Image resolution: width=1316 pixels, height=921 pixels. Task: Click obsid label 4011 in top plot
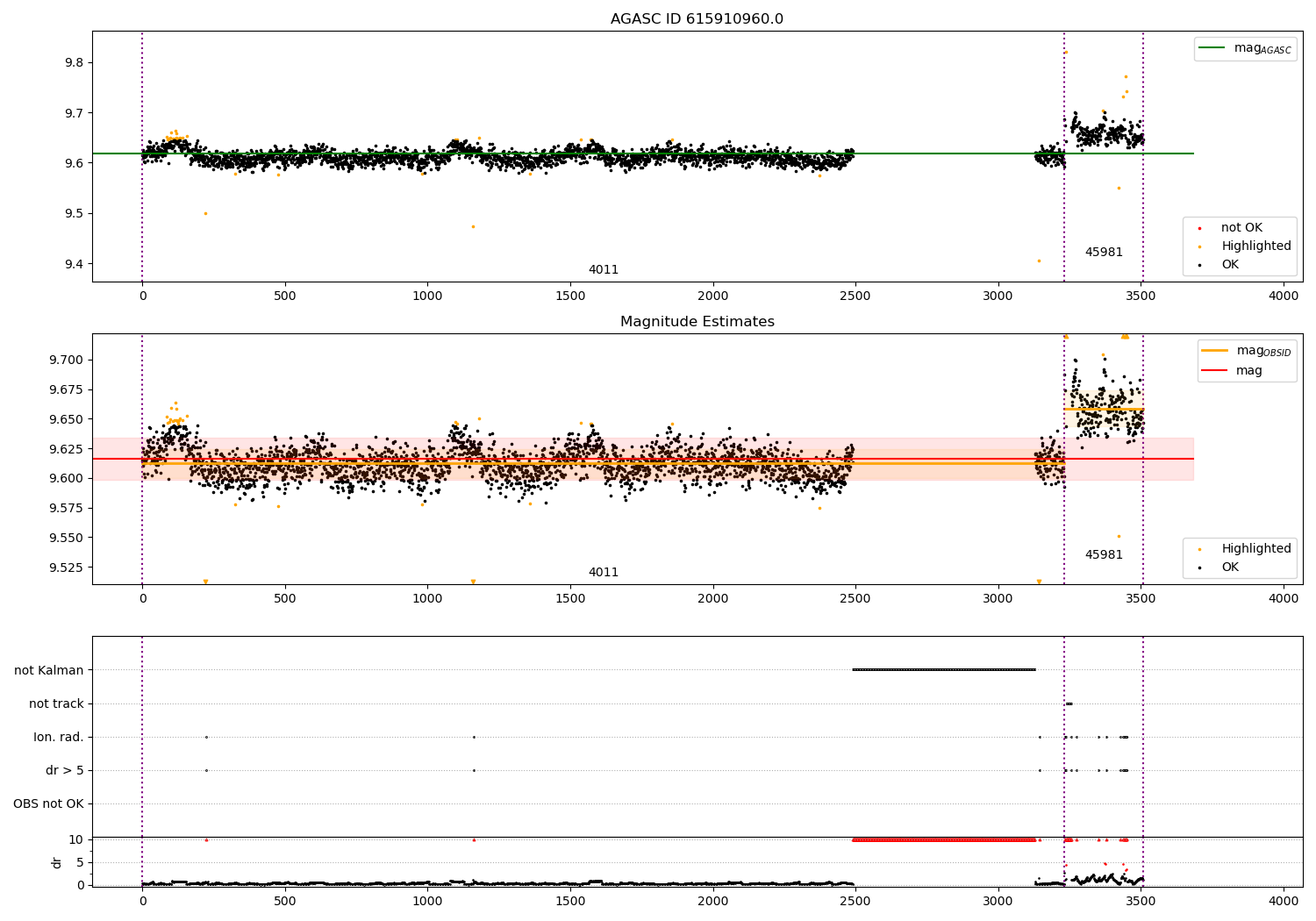[x=604, y=270]
